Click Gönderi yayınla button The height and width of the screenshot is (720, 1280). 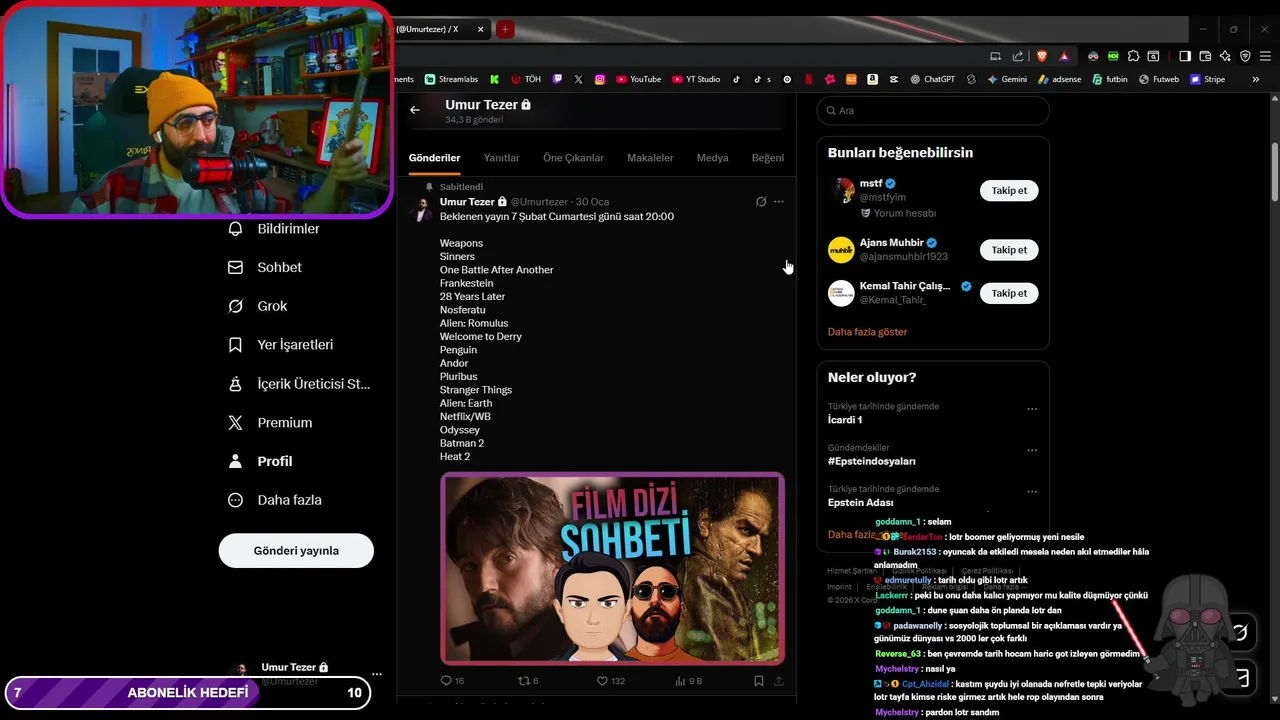click(x=296, y=551)
